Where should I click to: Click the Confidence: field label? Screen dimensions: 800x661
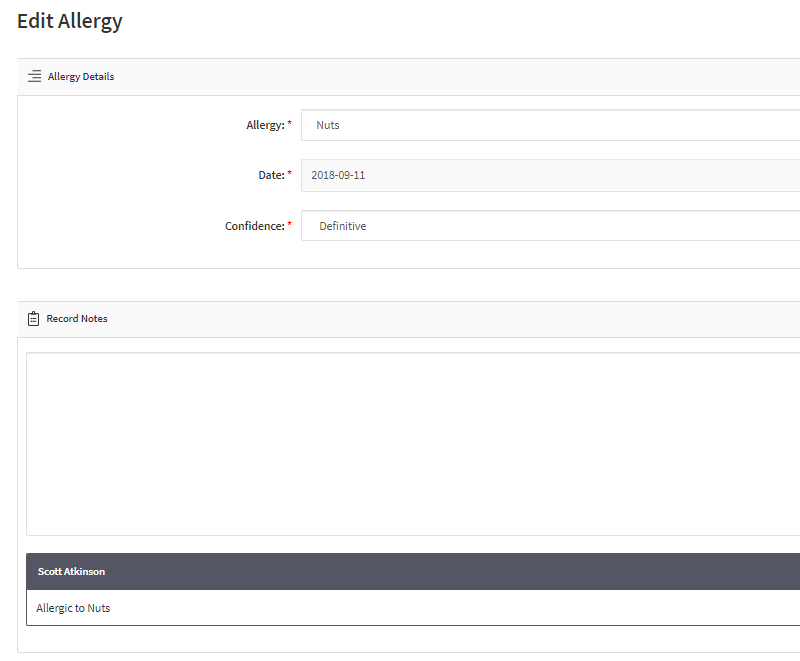(x=255, y=226)
